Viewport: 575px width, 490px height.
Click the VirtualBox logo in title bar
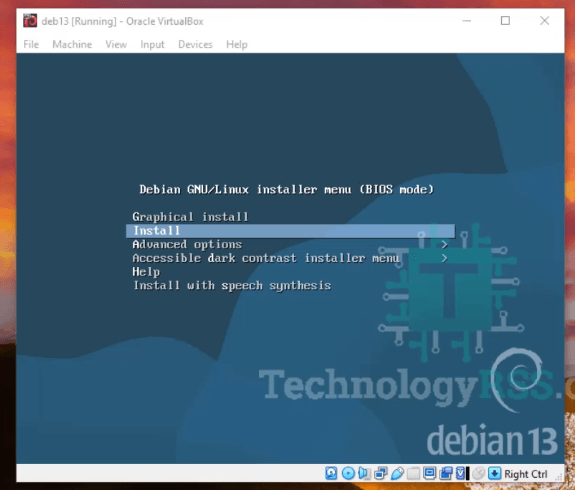(x=30, y=21)
